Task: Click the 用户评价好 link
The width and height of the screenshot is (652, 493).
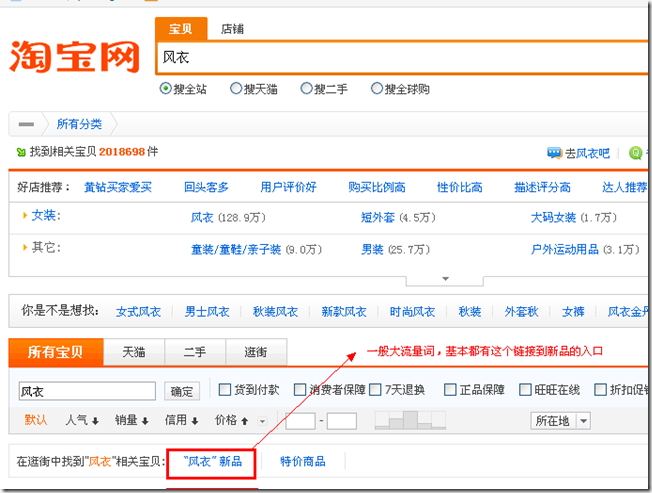Action: coord(288,187)
